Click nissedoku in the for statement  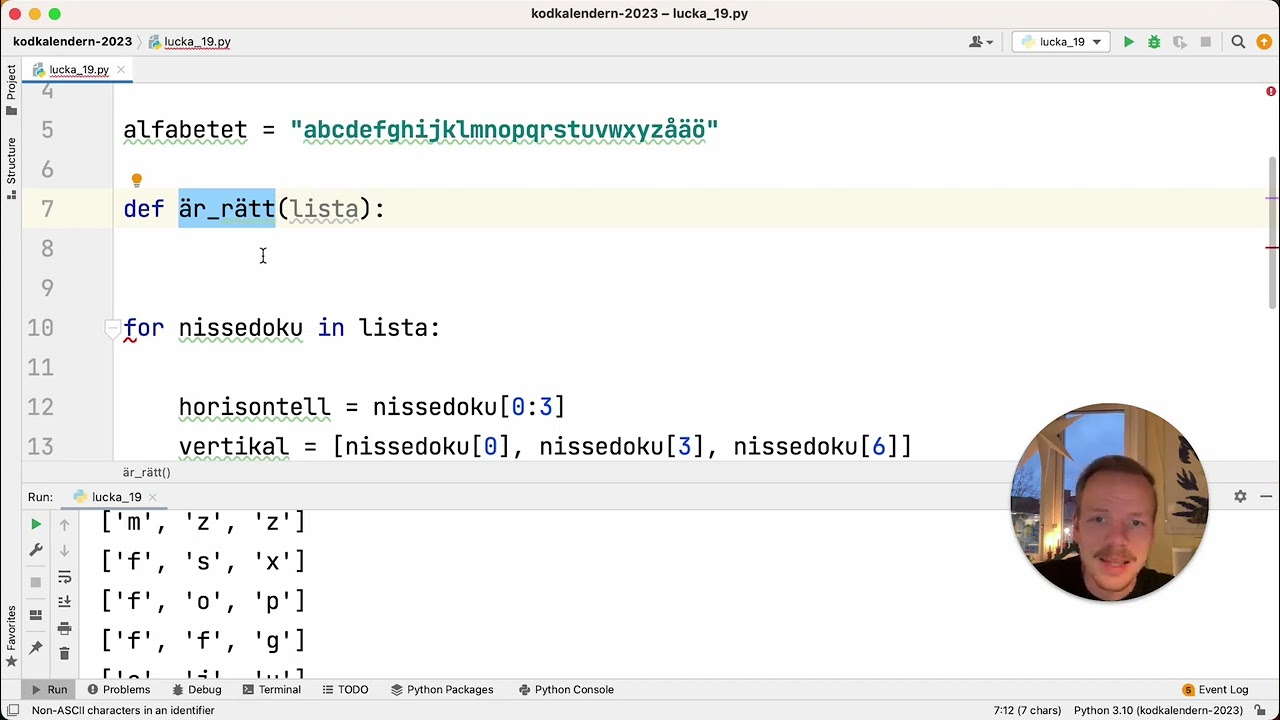(240, 328)
